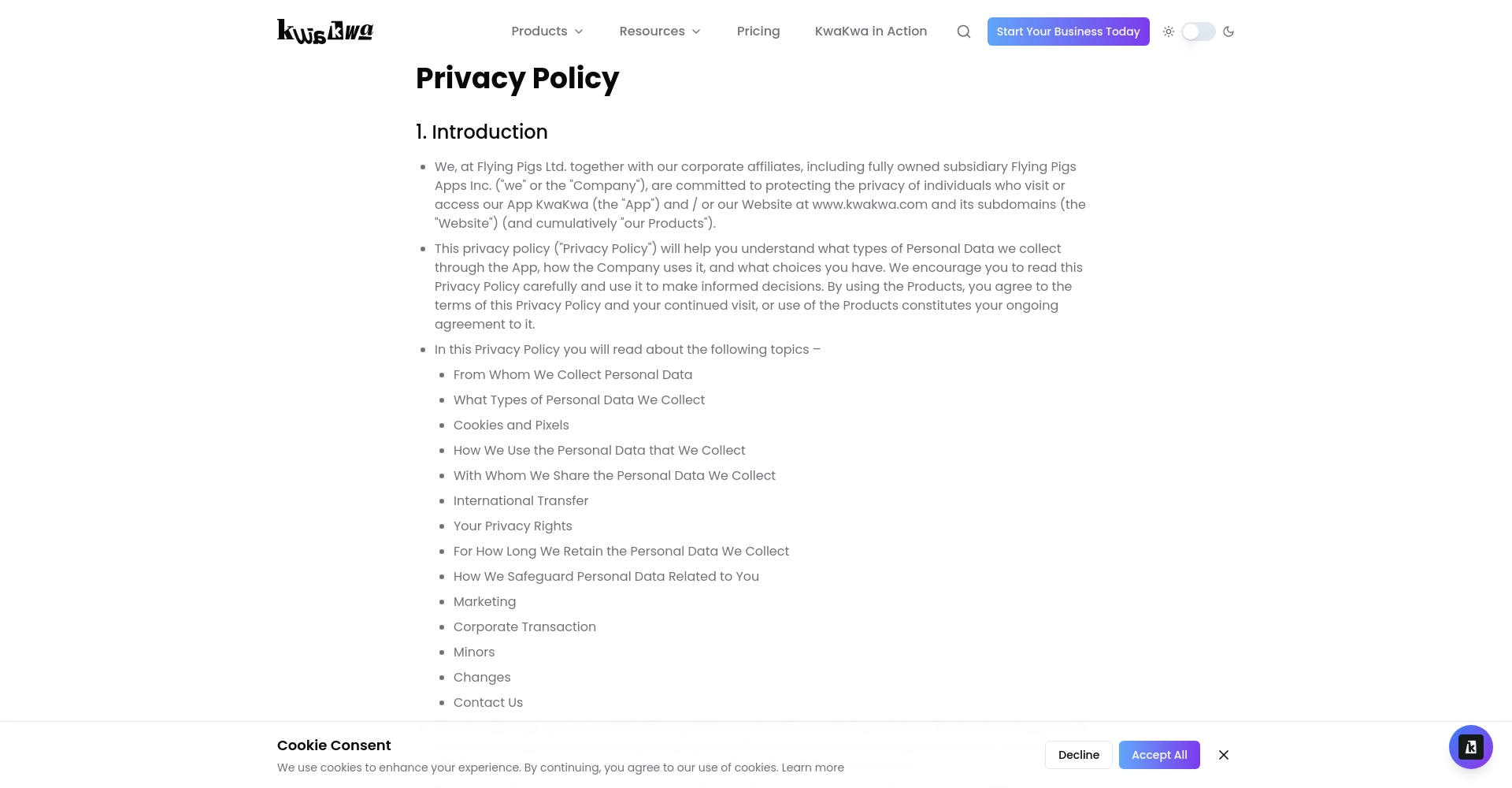This screenshot has width=1512, height=788.
Task: Click the KwaKwa logo
Action: pyautogui.click(x=325, y=32)
